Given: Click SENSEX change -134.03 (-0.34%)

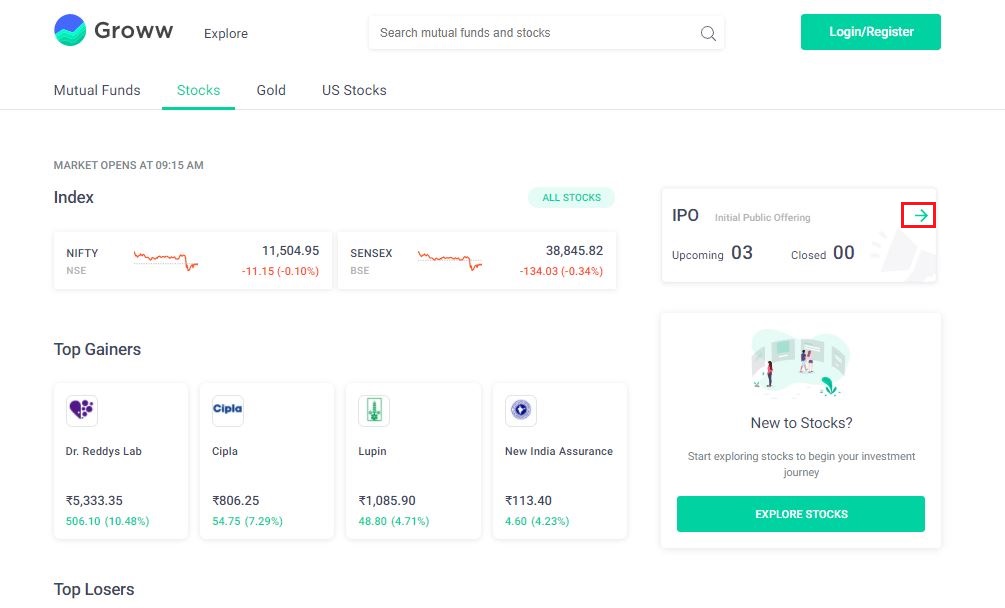Looking at the screenshot, I should 561,271.
